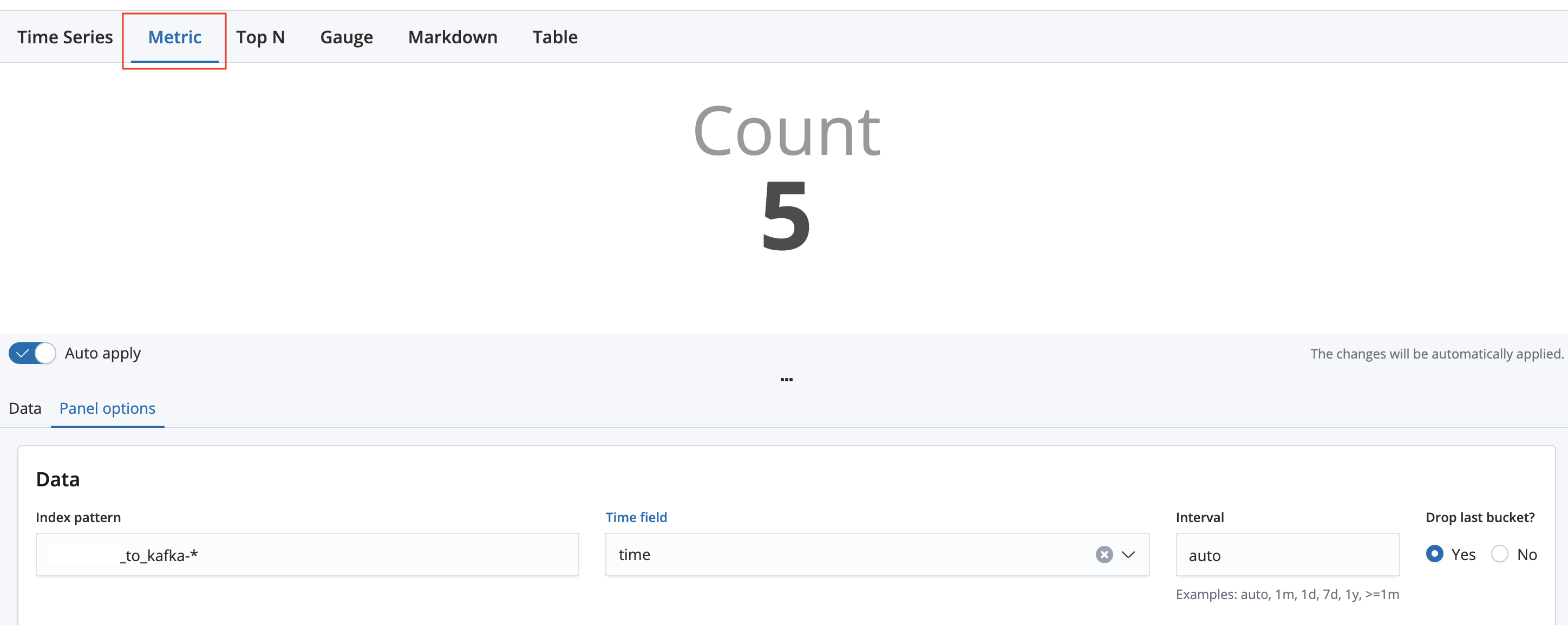Select No for Drop last bucket
This screenshot has height=625, width=1568.
1499,554
